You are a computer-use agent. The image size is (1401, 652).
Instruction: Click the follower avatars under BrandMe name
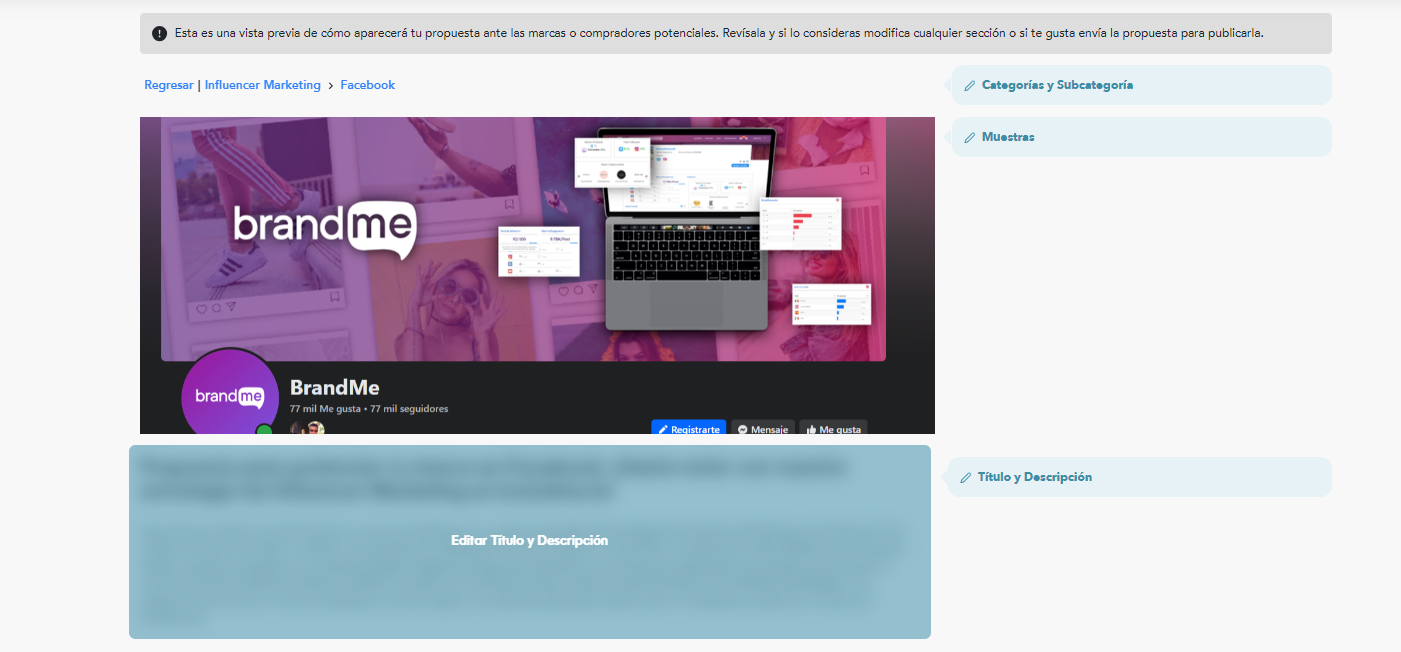(x=307, y=428)
